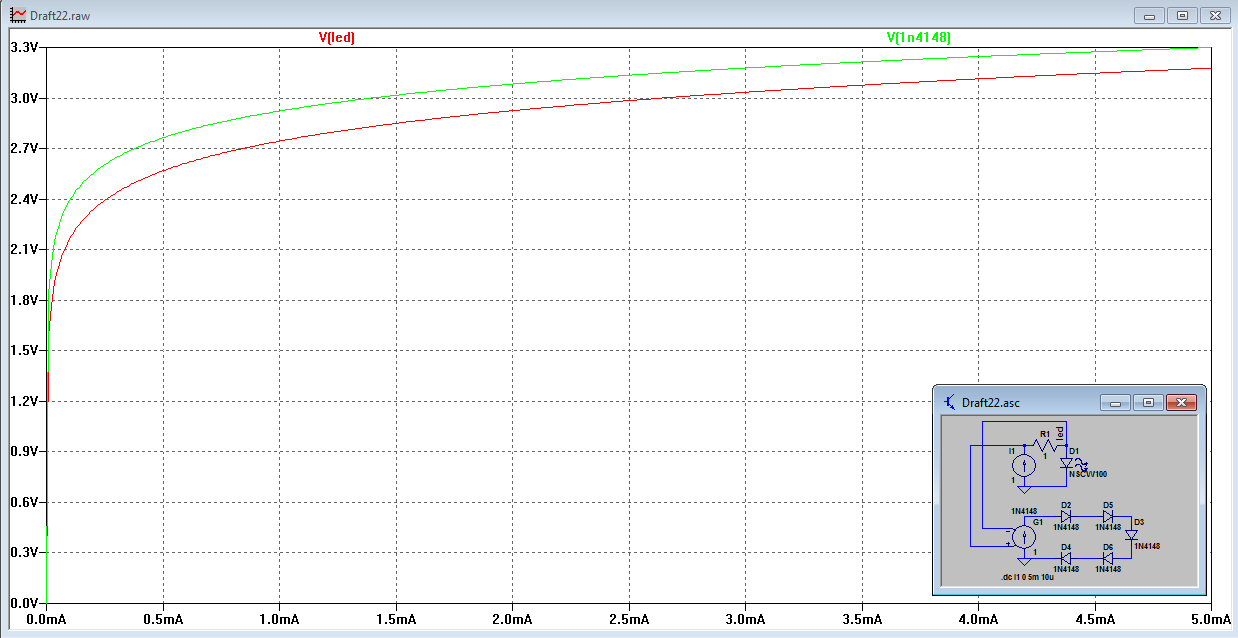The image size is (1238, 638).
Task: Click the Draft22.raw title bar text
Action: [60, 17]
